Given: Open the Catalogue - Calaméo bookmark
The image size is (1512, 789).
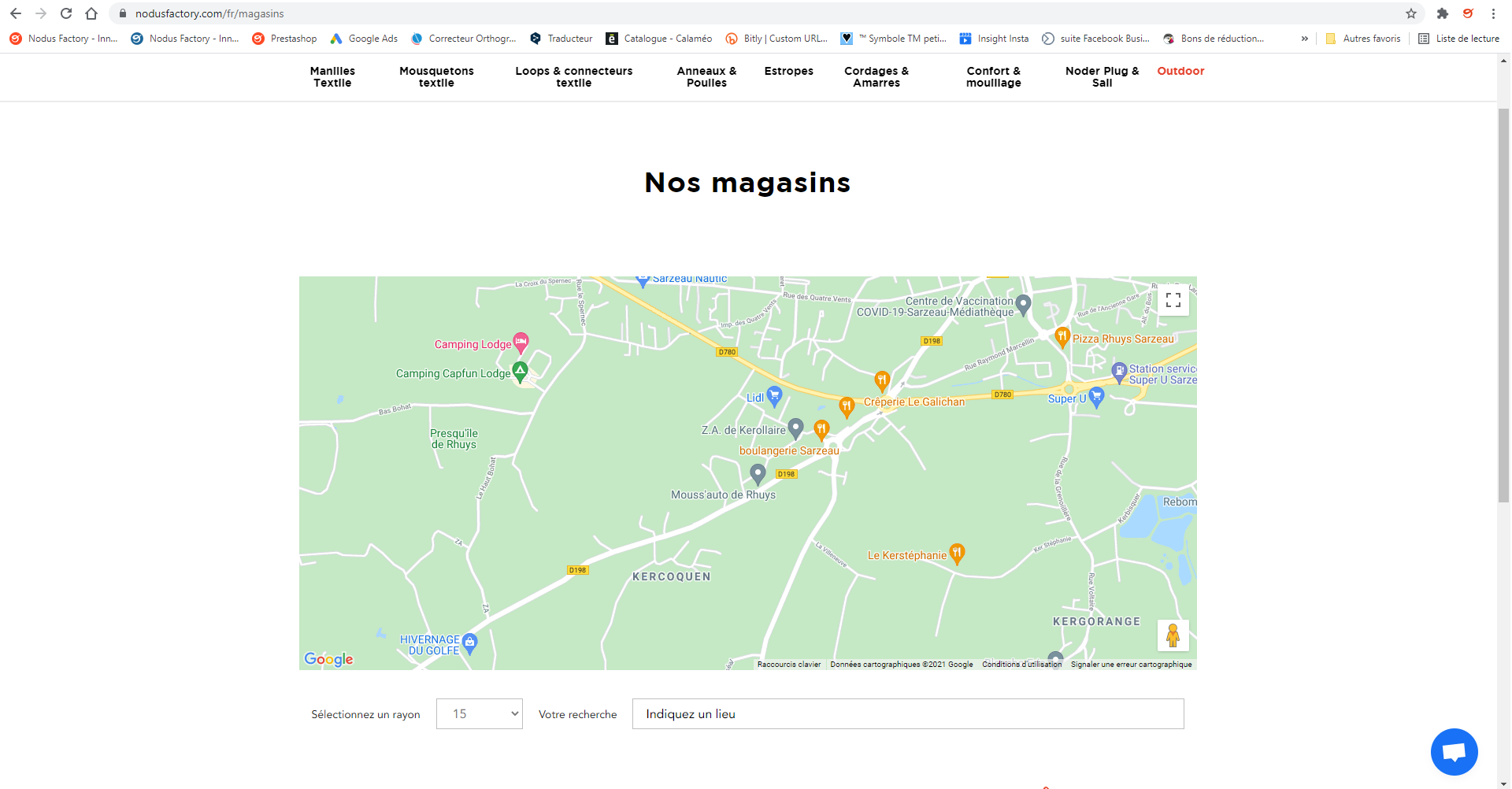Looking at the screenshot, I should coord(658,39).
